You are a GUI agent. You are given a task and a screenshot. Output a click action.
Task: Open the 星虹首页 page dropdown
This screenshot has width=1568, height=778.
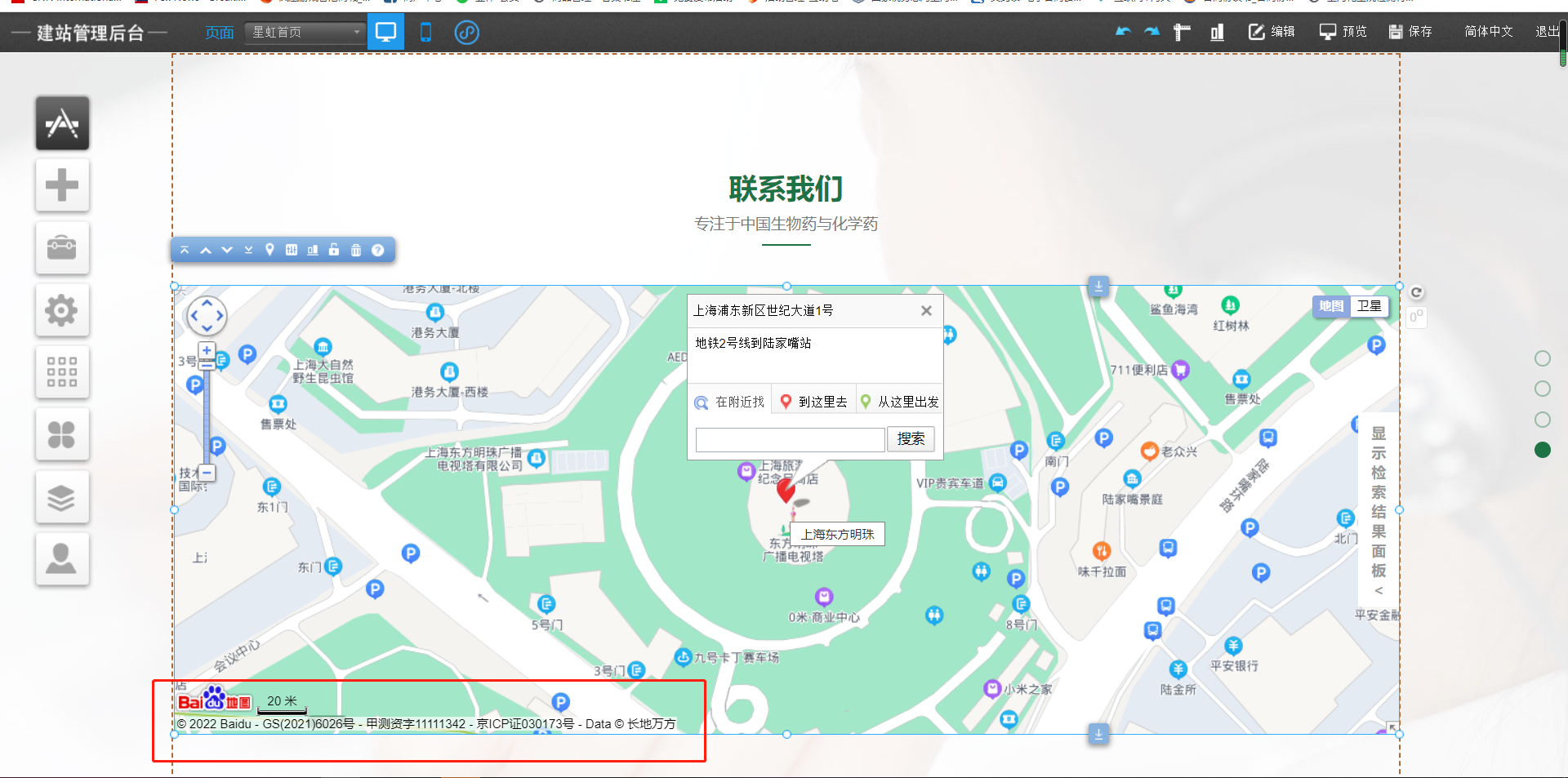point(305,33)
